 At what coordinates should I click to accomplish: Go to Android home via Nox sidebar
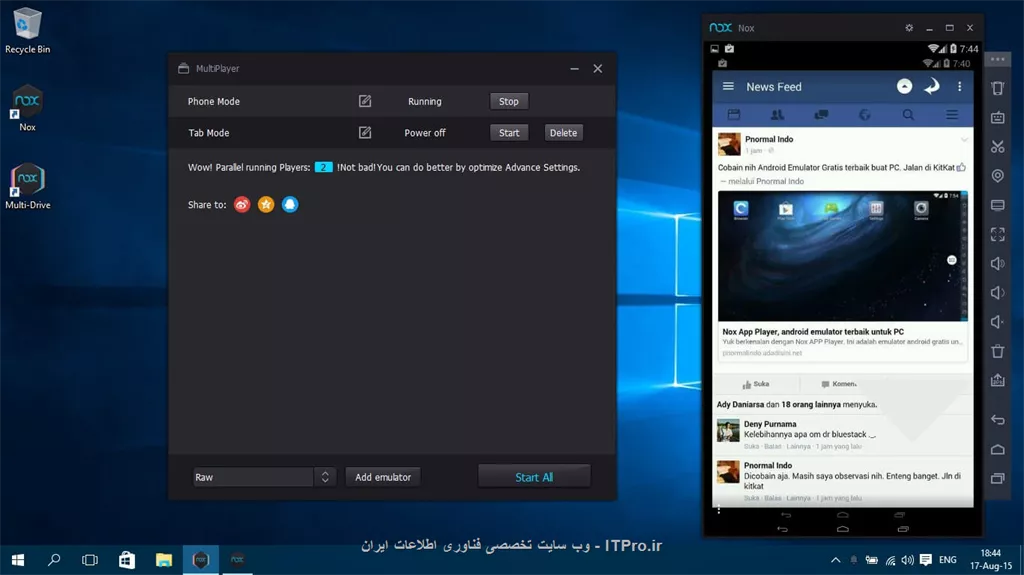pyautogui.click(x=997, y=449)
